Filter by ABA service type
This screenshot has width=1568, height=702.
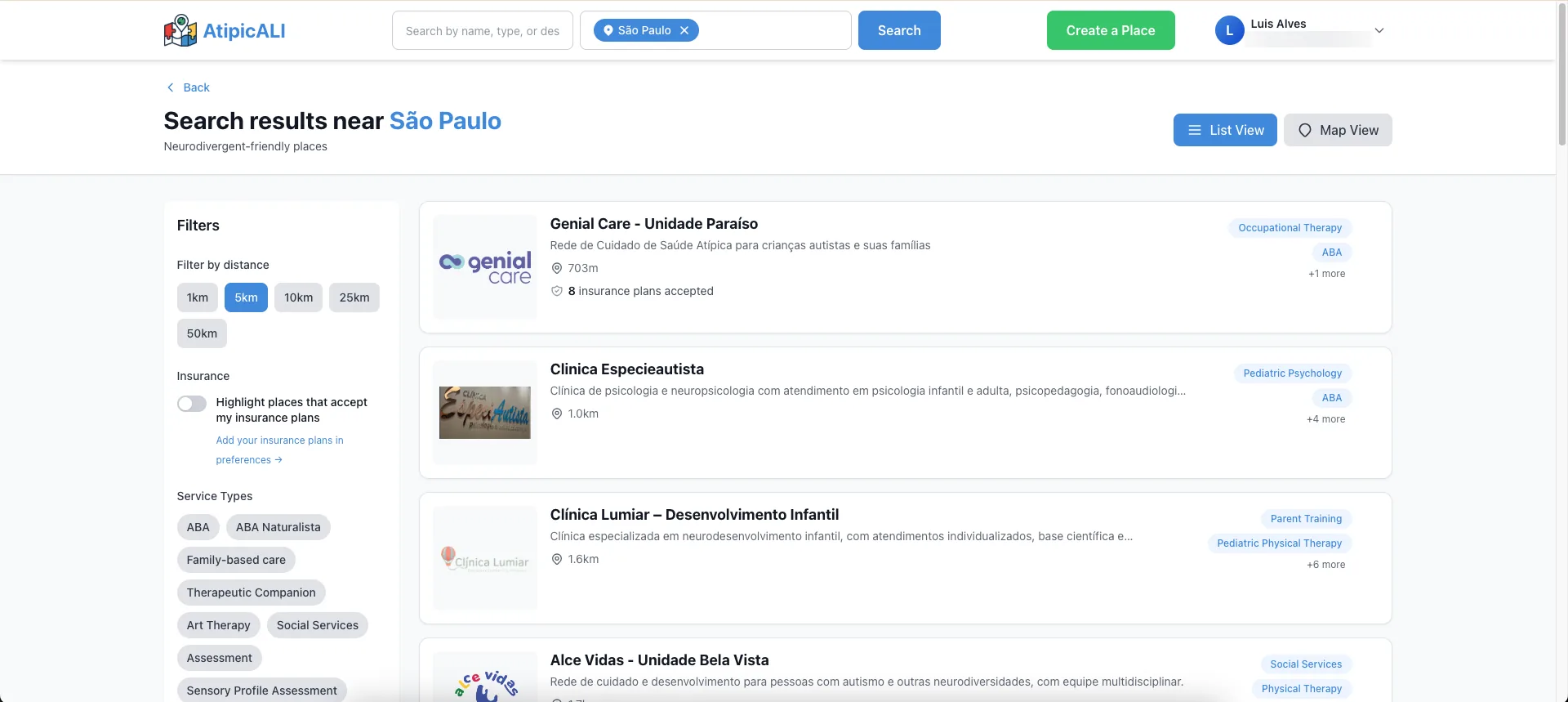pyautogui.click(x=198, y=527)
